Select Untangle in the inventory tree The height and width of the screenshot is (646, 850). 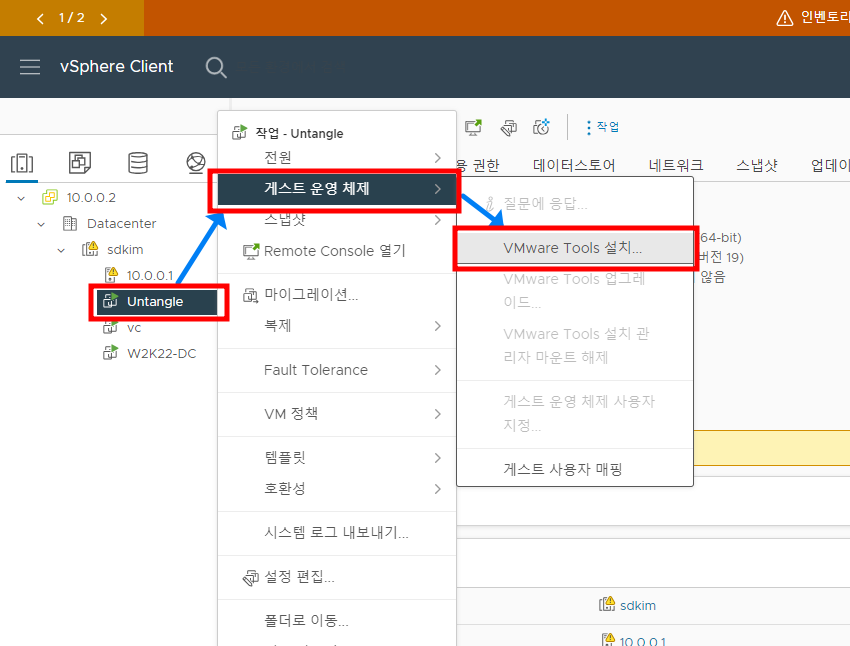point(154,301)
